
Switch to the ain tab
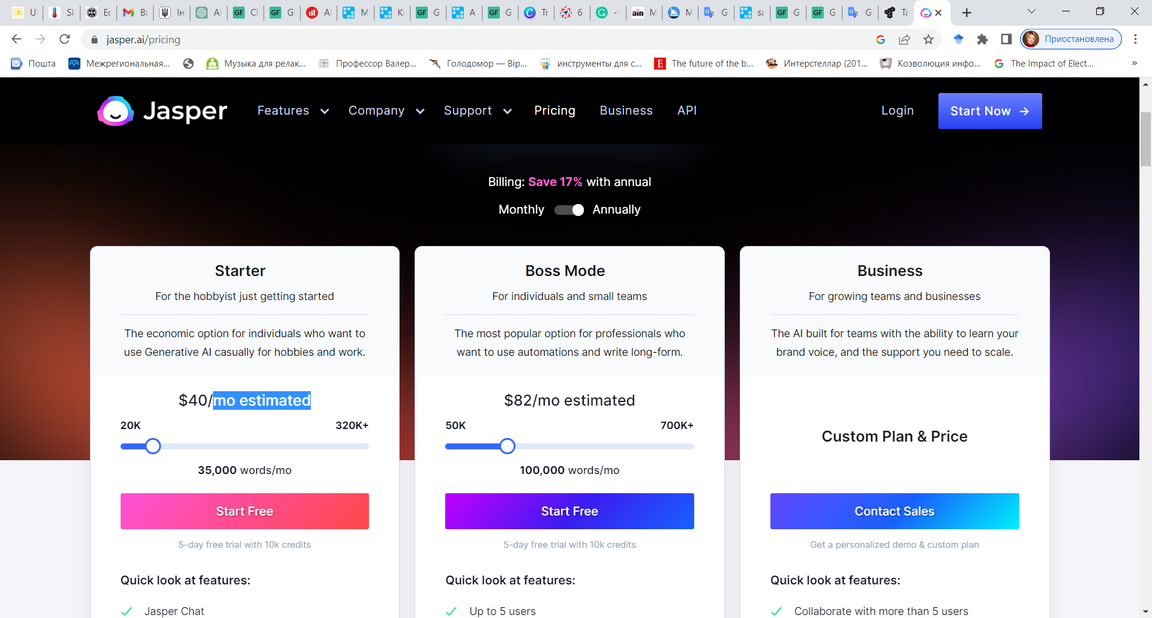644,12
